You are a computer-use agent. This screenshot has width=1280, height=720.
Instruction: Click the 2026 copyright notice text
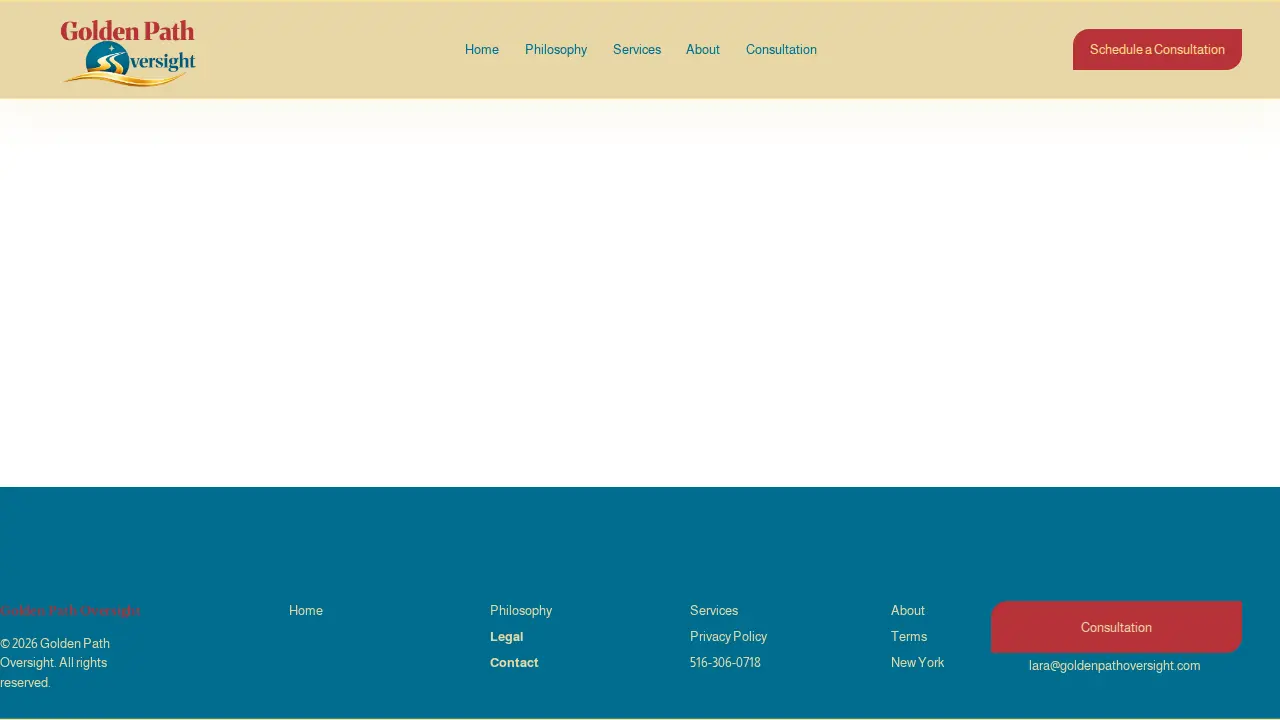pyautogui.click(x=55, y=663)
